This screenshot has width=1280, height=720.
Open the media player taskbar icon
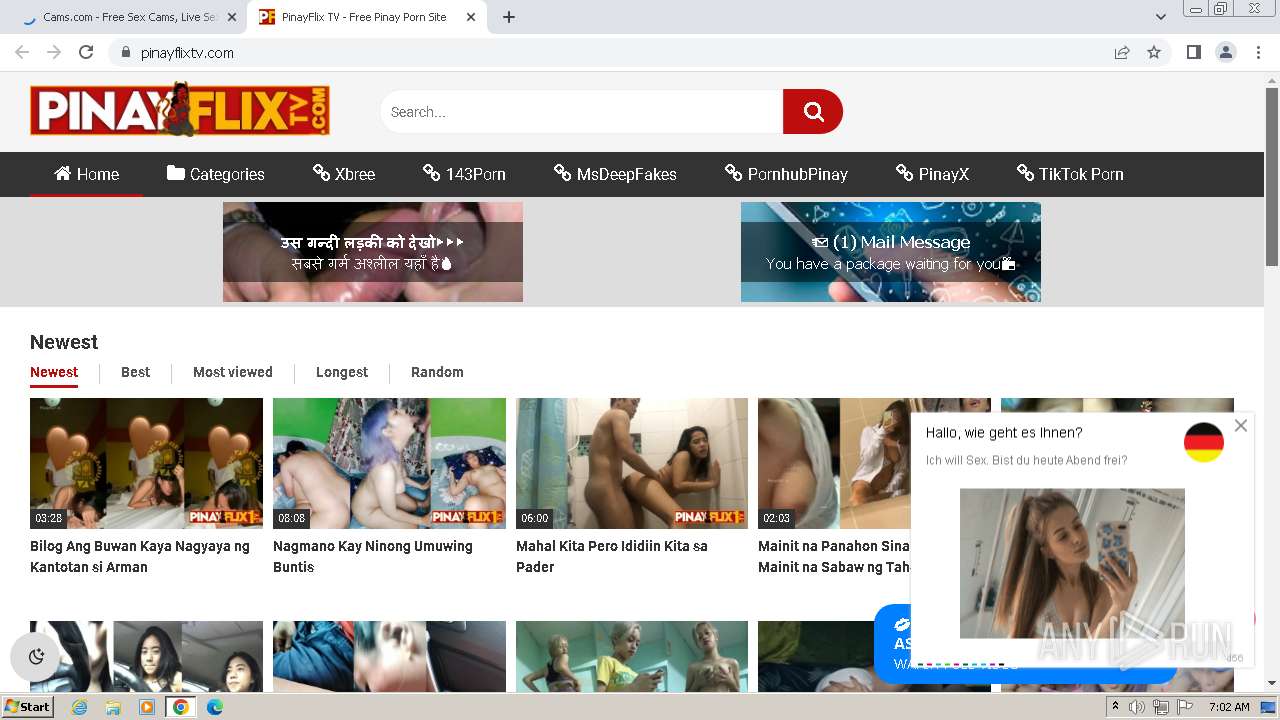(147, 707)
